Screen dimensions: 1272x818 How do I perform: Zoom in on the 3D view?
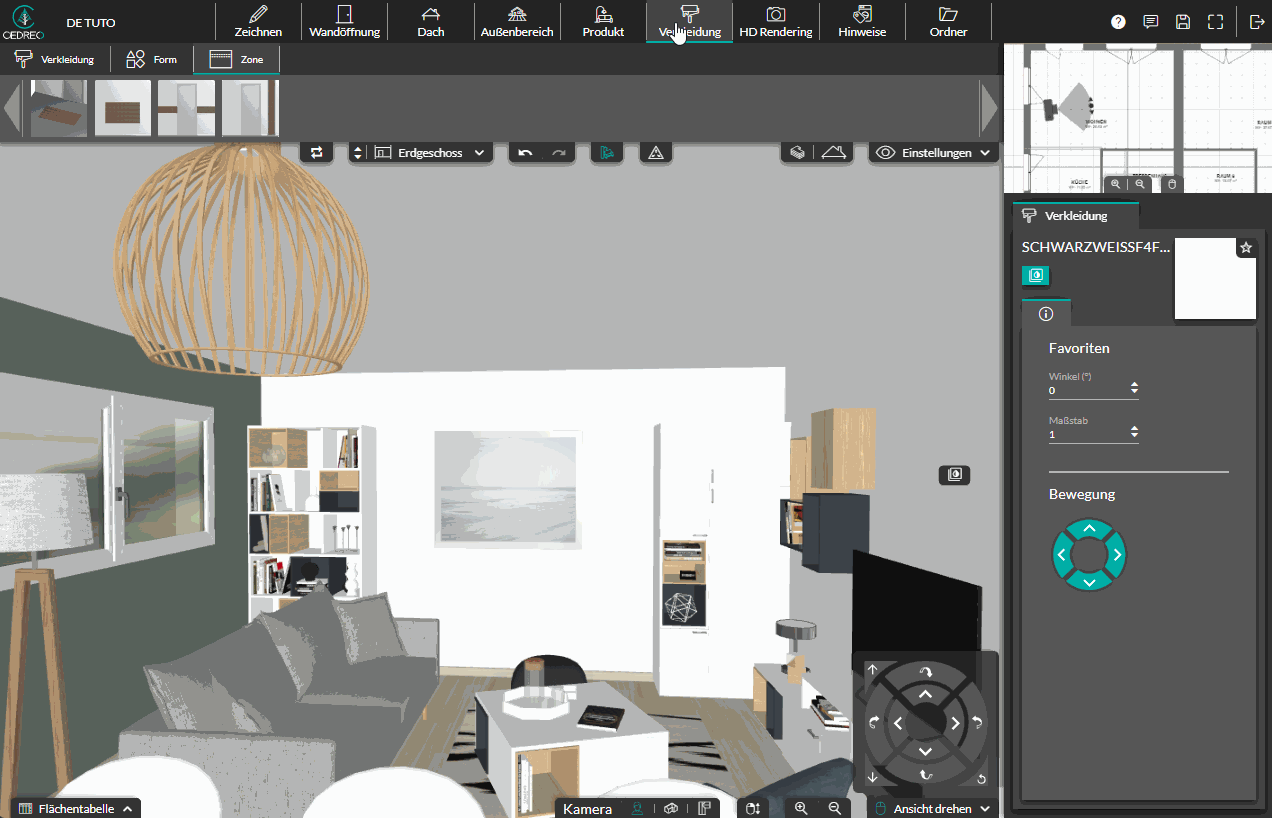(801, 808)
